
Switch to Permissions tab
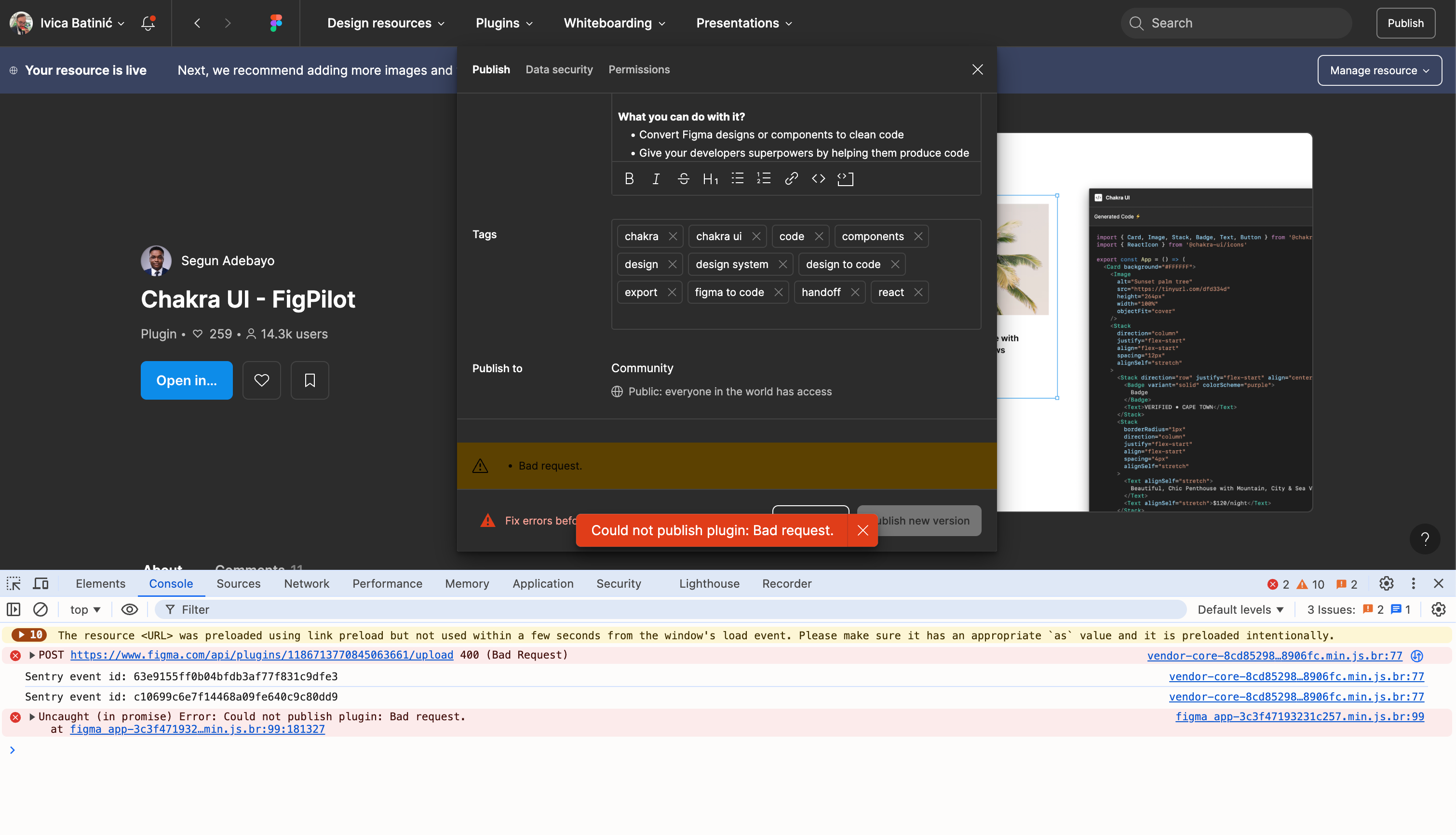(639, 69)
